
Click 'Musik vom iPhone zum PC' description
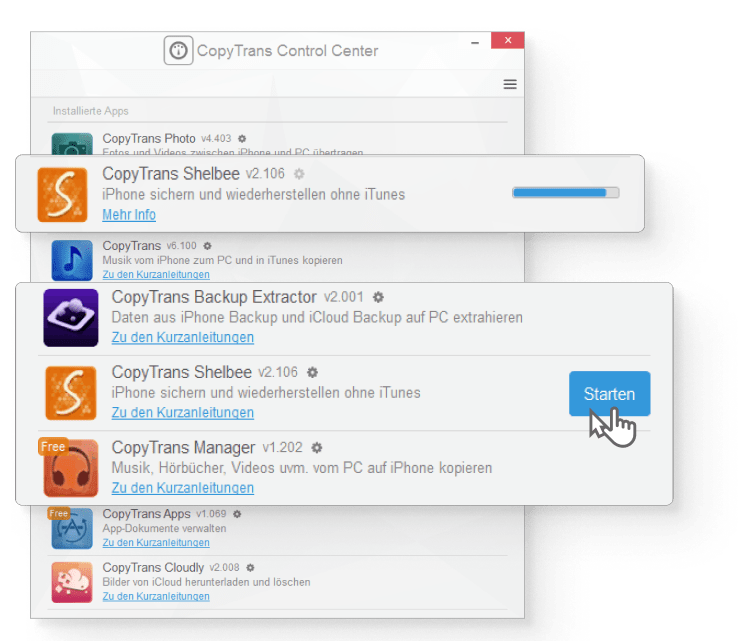pyautogui.click(x=222, y=260)
